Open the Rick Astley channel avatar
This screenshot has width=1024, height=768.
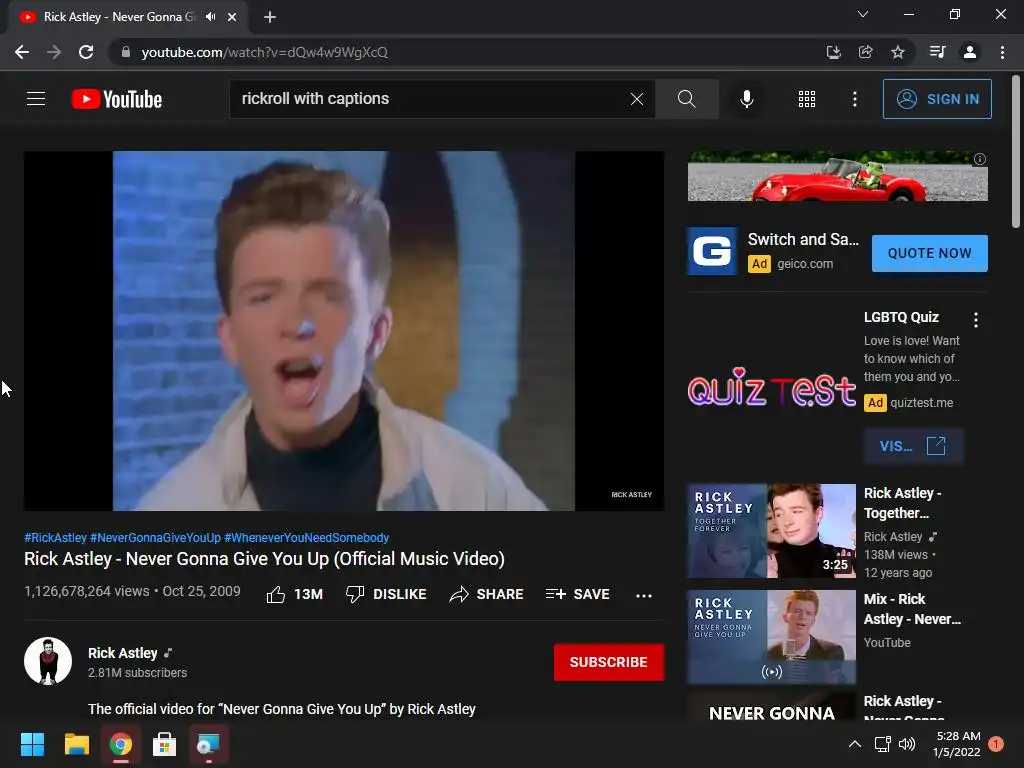[x=48, y=661]
